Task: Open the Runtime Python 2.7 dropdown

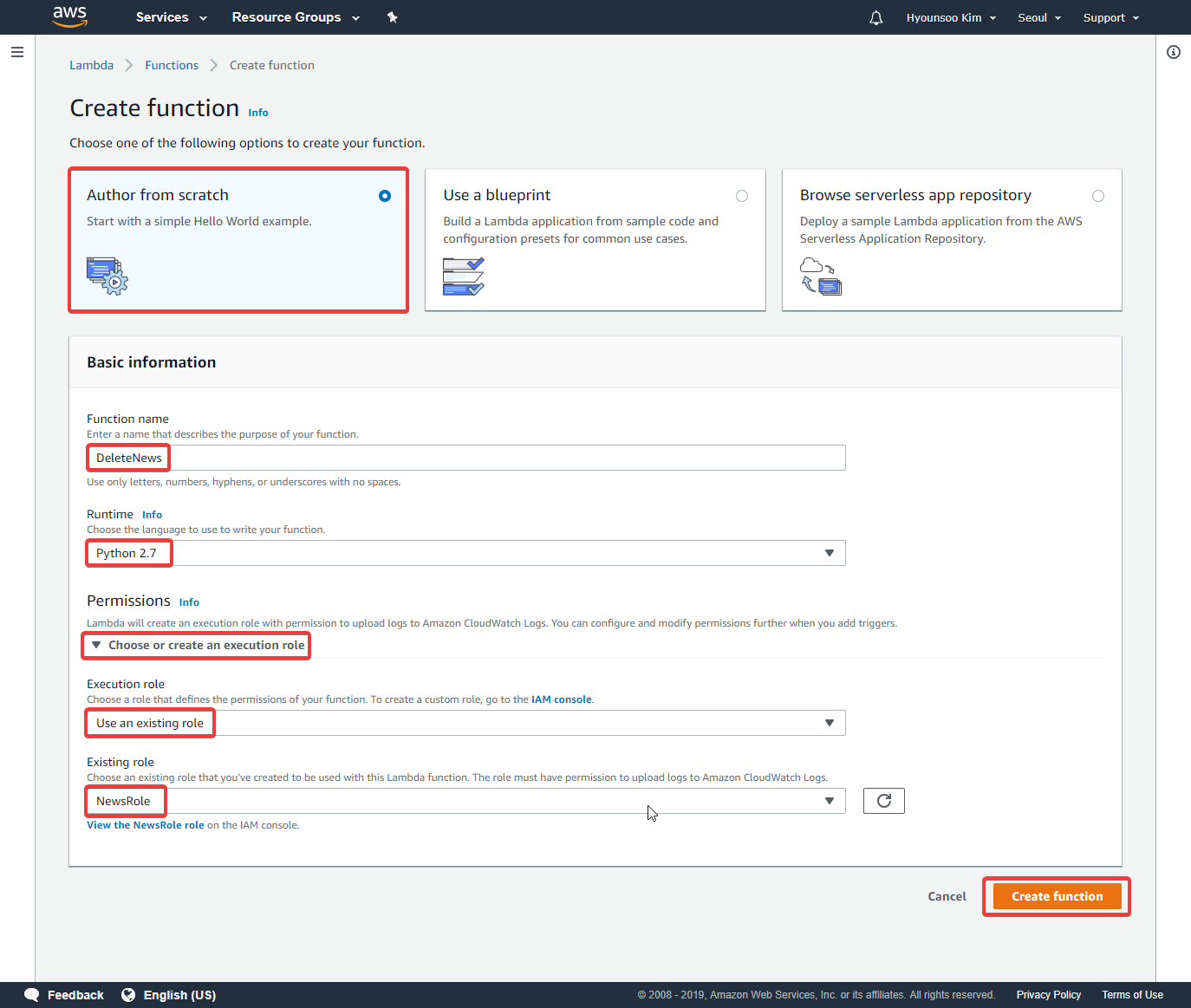Action: point(466,553)
